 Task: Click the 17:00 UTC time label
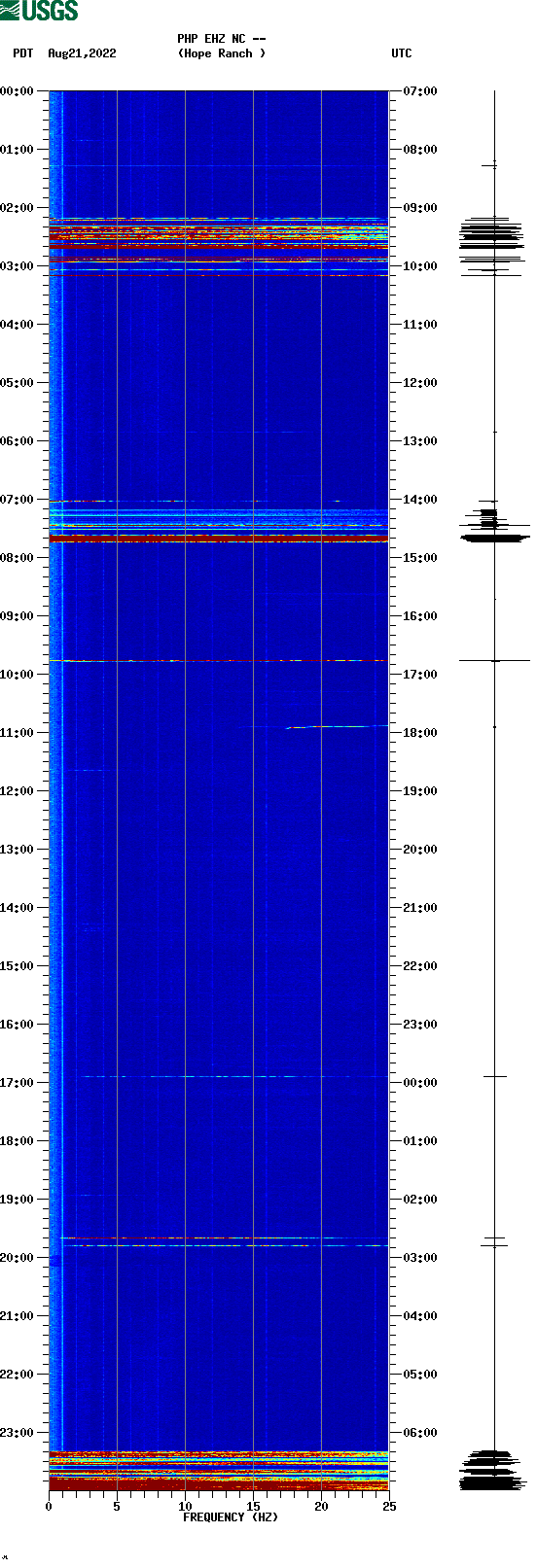420,674
